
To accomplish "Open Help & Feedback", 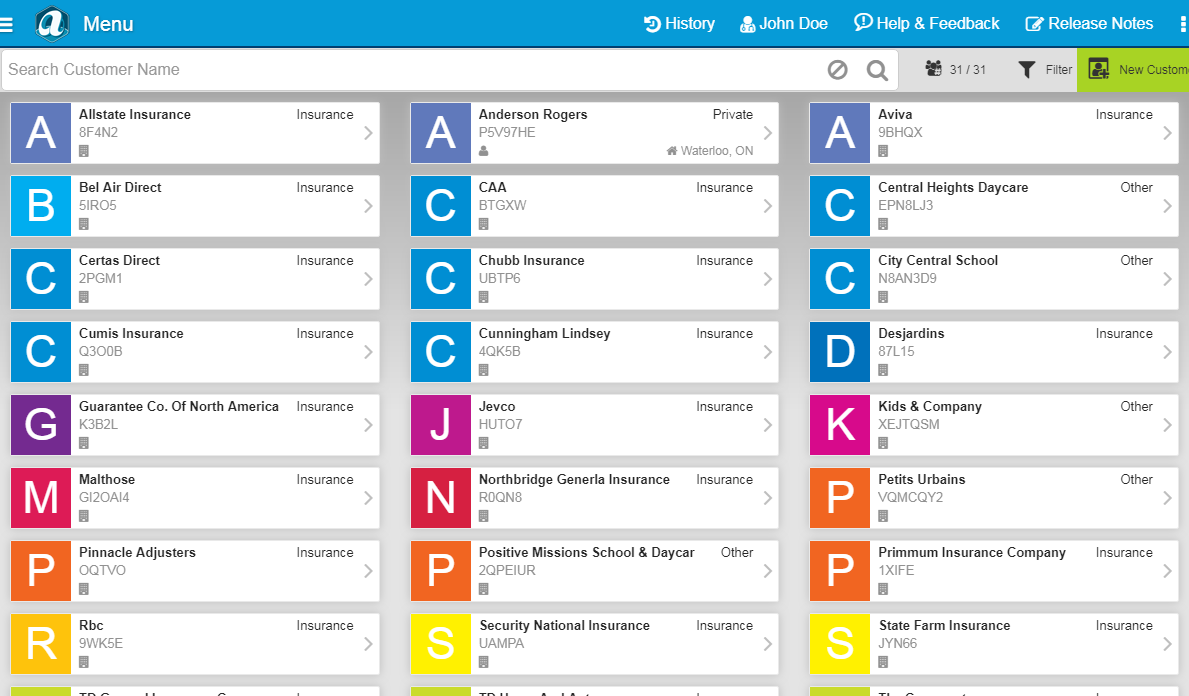I will click(927, 24).
